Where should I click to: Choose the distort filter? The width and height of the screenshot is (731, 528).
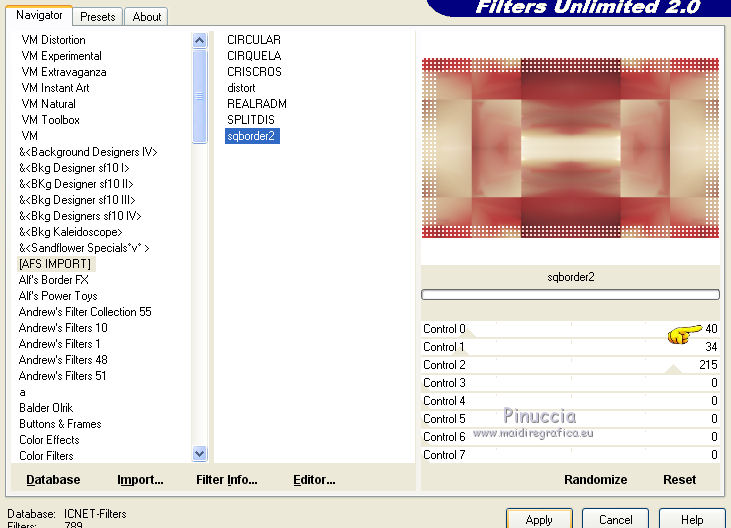pyautogui.click(x=241, y=88)
